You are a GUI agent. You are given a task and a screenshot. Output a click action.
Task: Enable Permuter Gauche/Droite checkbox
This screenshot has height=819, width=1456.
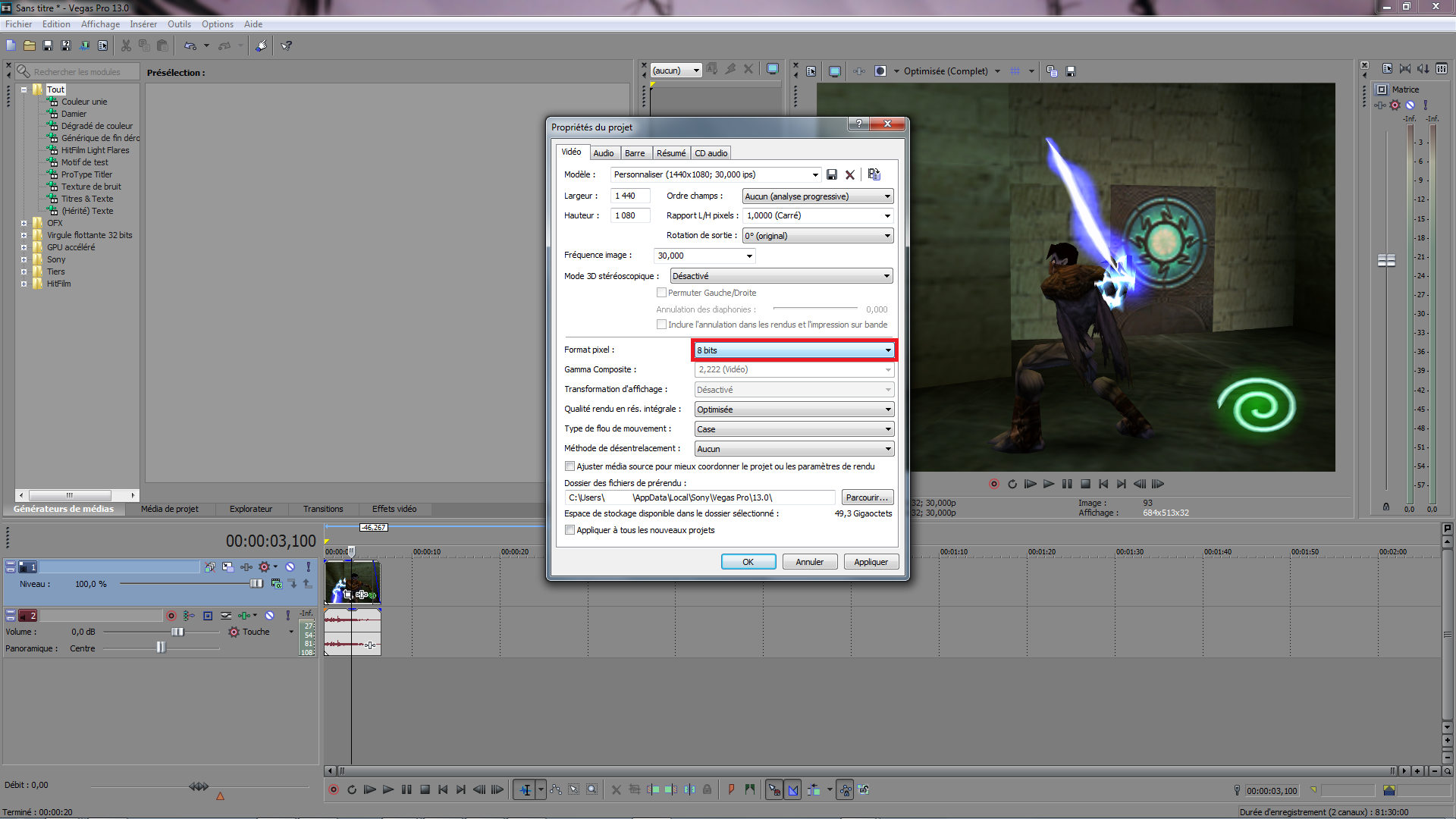click(661, 293)
